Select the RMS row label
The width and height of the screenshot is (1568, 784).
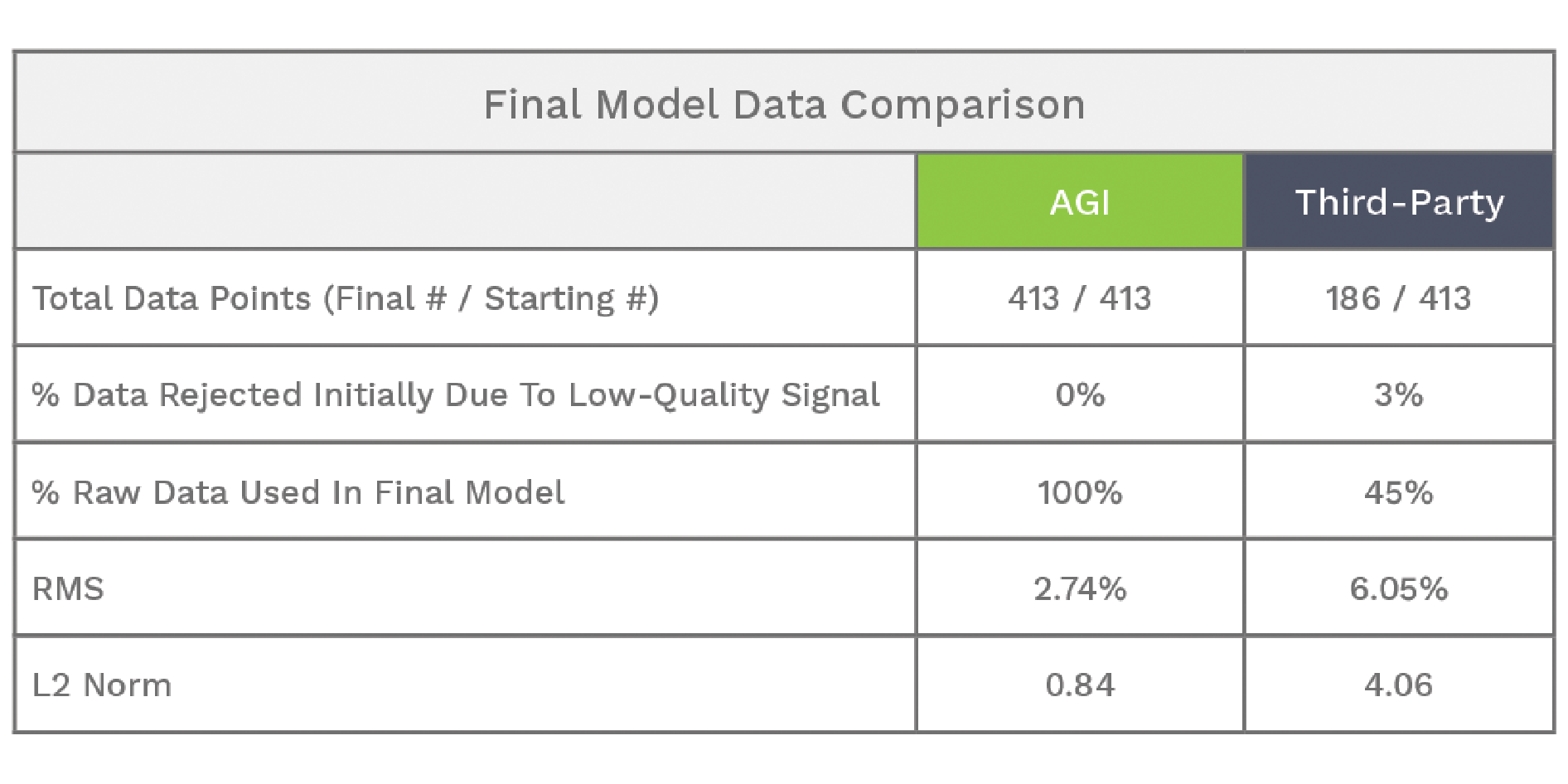click(68, 589)
